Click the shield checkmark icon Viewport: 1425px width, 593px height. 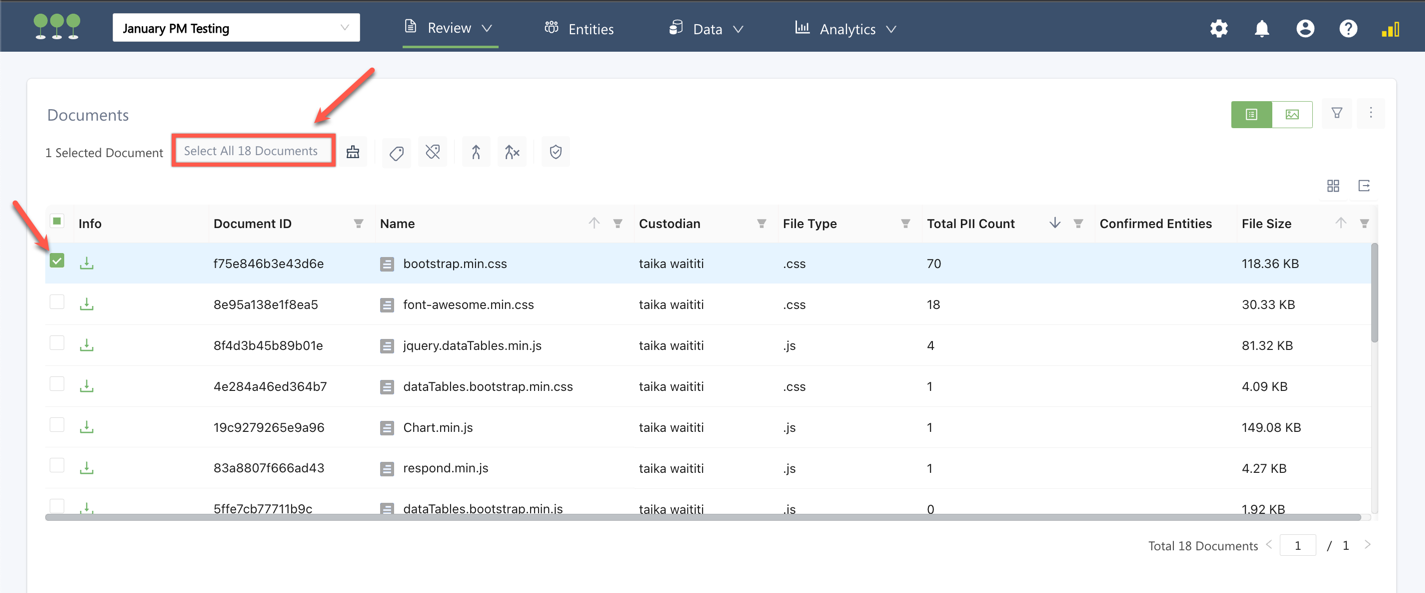tap(555, 152)
